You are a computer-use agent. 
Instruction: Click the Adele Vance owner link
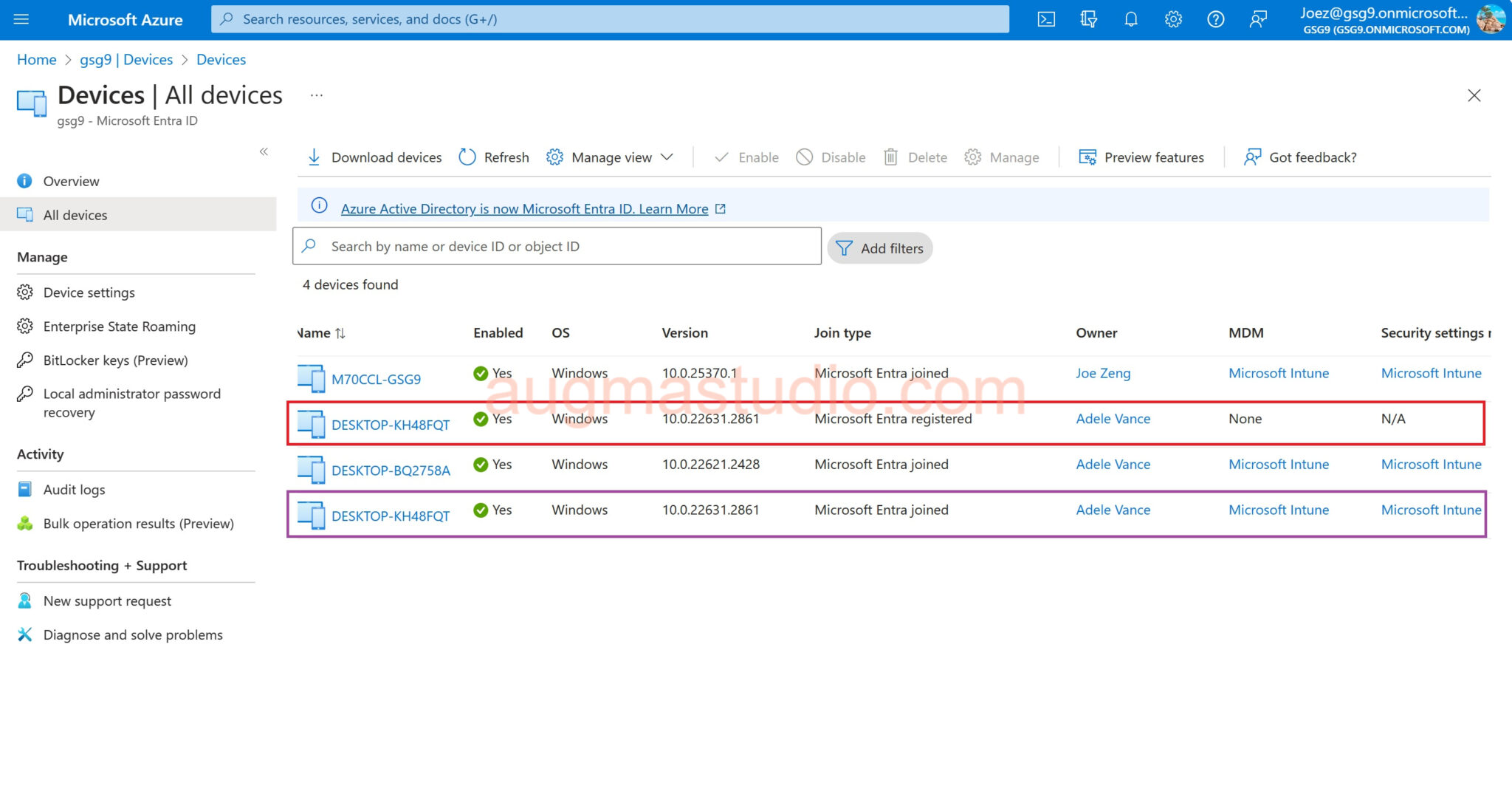point(1112,419)
